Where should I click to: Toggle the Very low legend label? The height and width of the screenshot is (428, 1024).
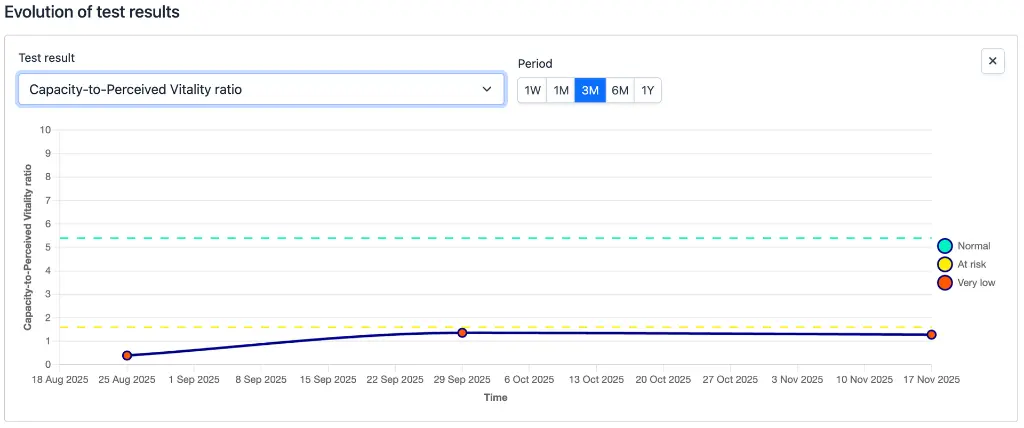pos(976,283)
